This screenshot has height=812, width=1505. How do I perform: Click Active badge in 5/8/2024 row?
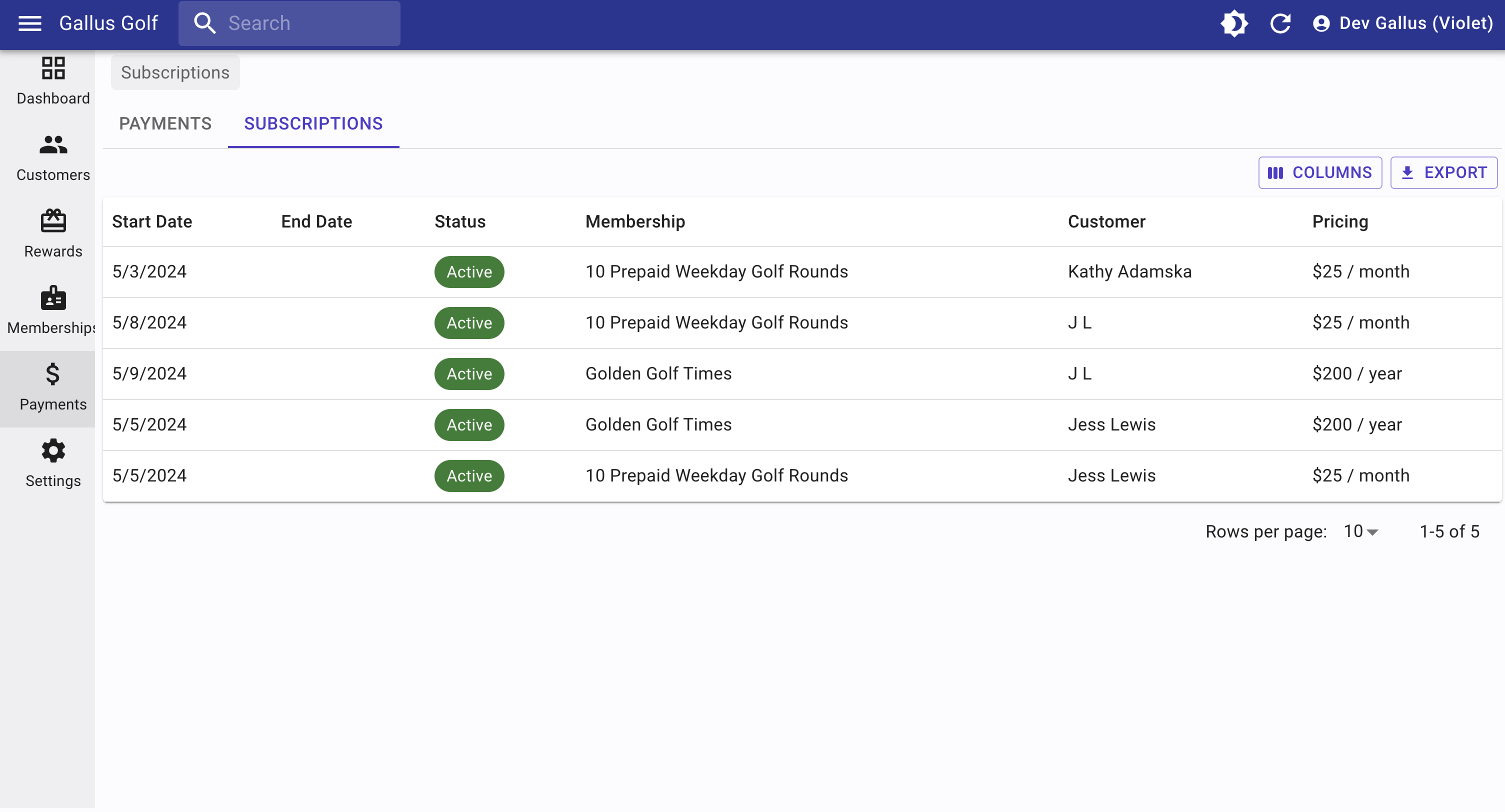tap(469, 322)
